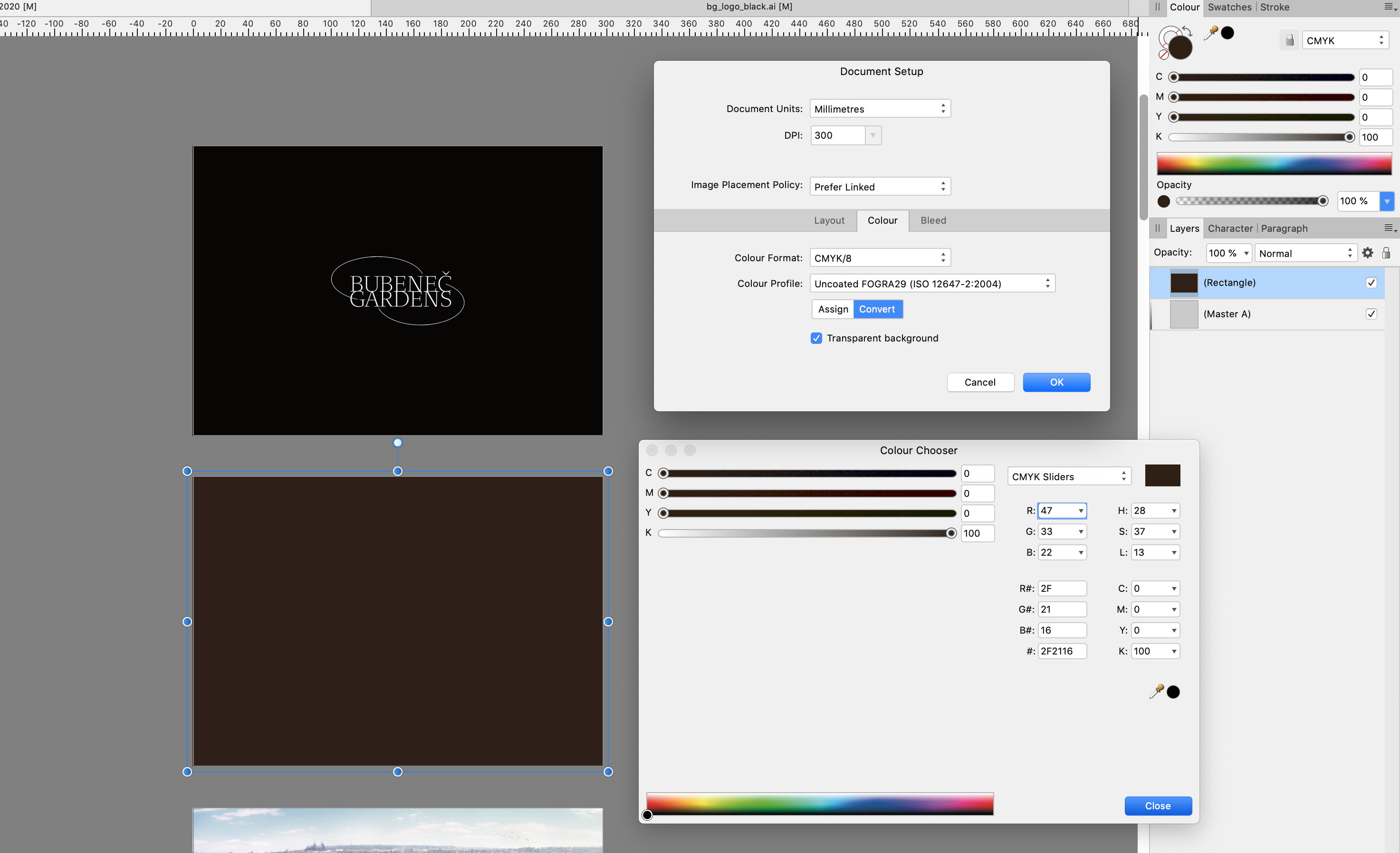Toggle the colour model lock icon
The width and height of the screenshot is (1400, 853).
tap(1289, 40)
